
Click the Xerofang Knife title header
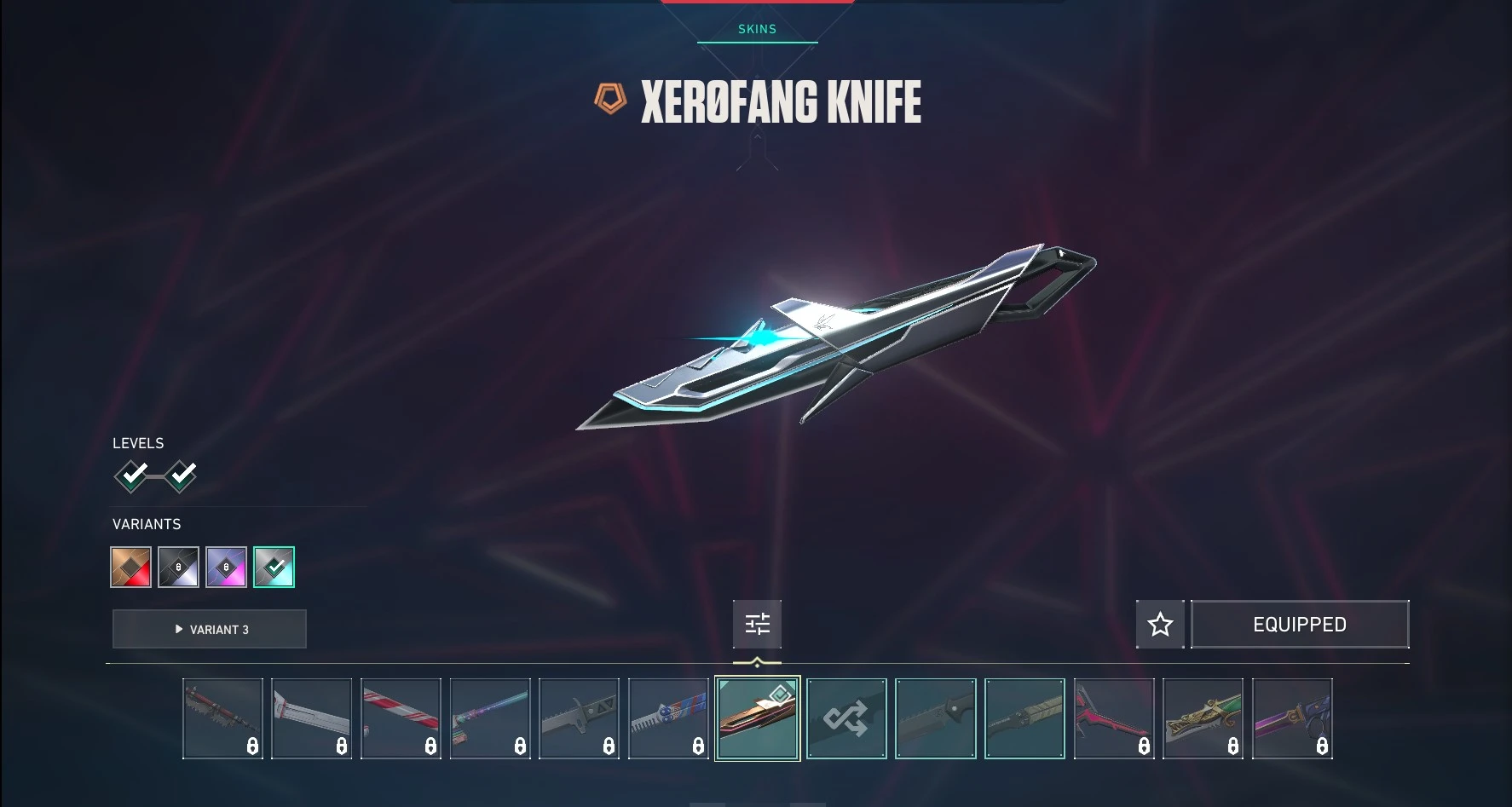[x=780, y=102]
